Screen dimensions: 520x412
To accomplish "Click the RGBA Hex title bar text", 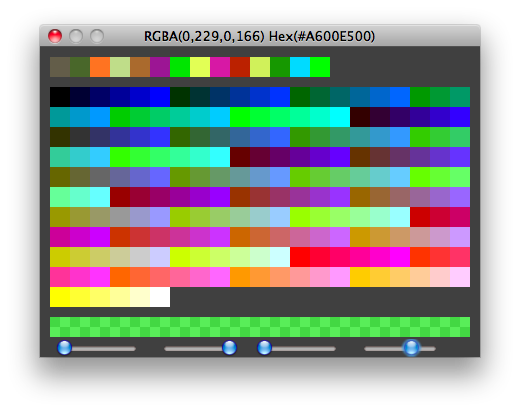I will [x=259, y=36].
